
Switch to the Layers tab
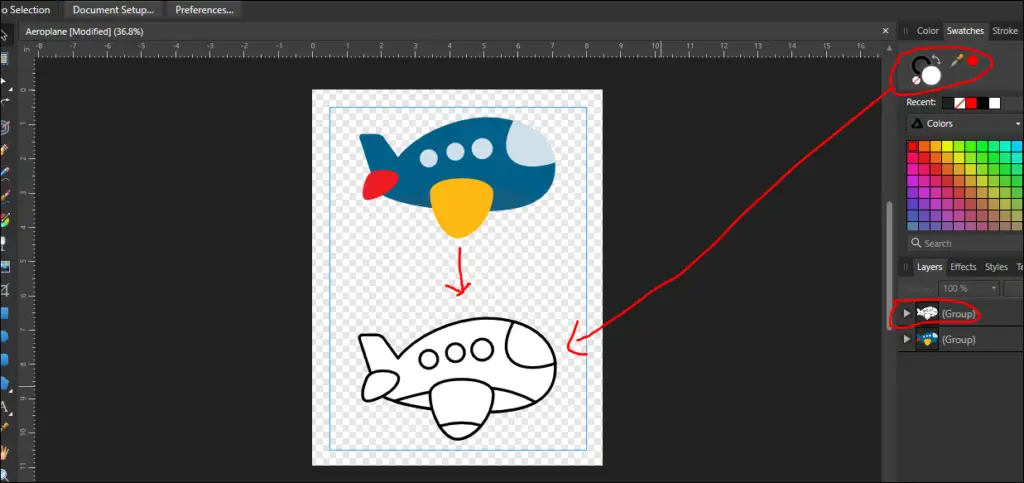pos(929,267)
